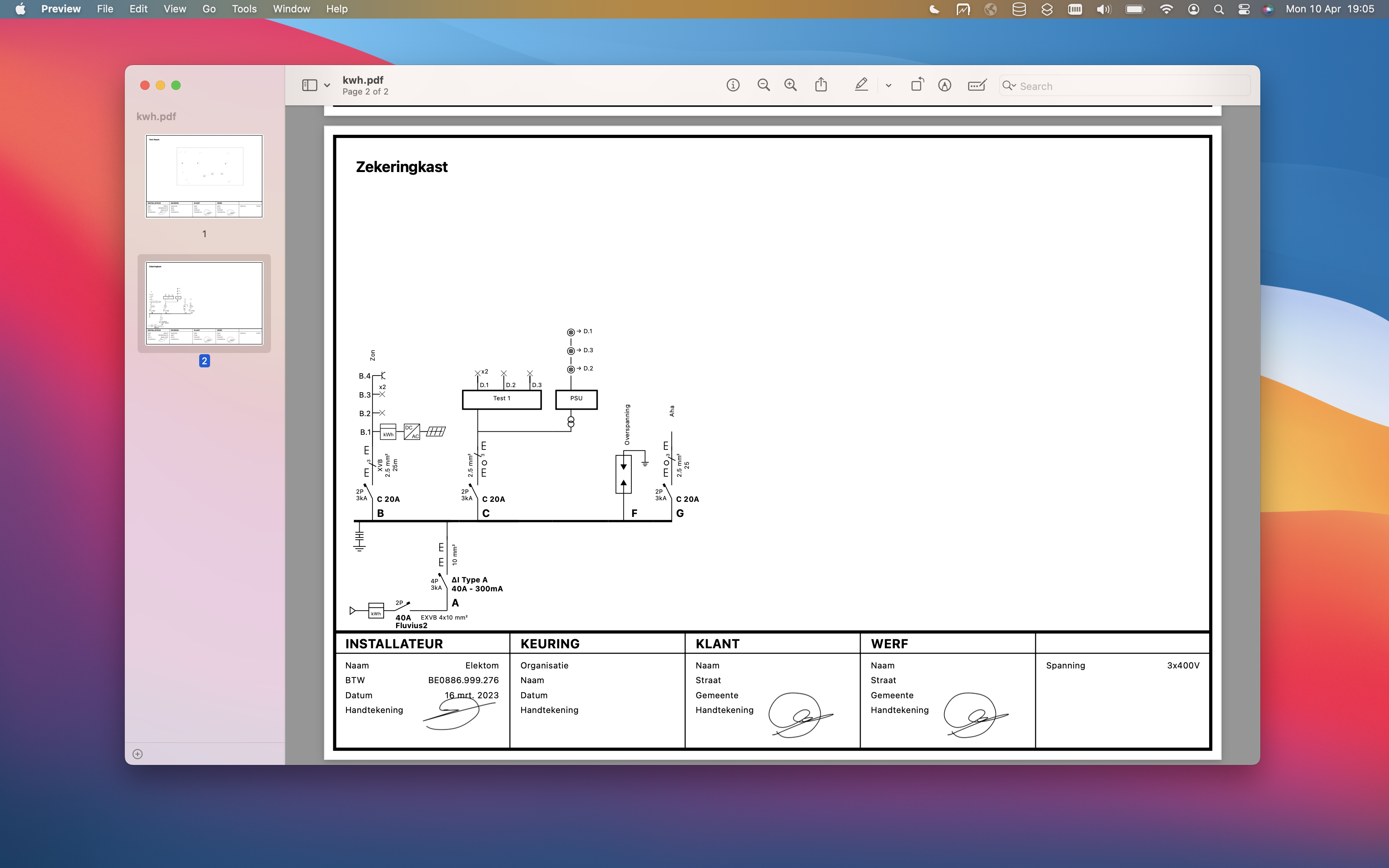
Task: Click the Test 1 box in the diagram
Action: [501, 399]
